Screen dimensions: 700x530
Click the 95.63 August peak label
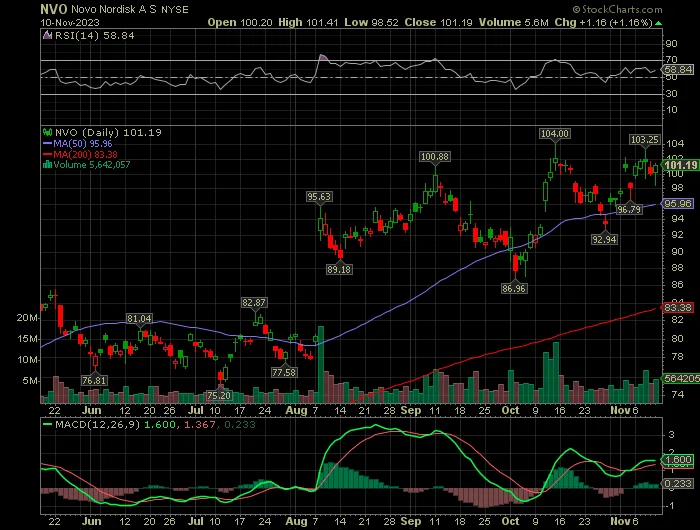click(319, 197)
